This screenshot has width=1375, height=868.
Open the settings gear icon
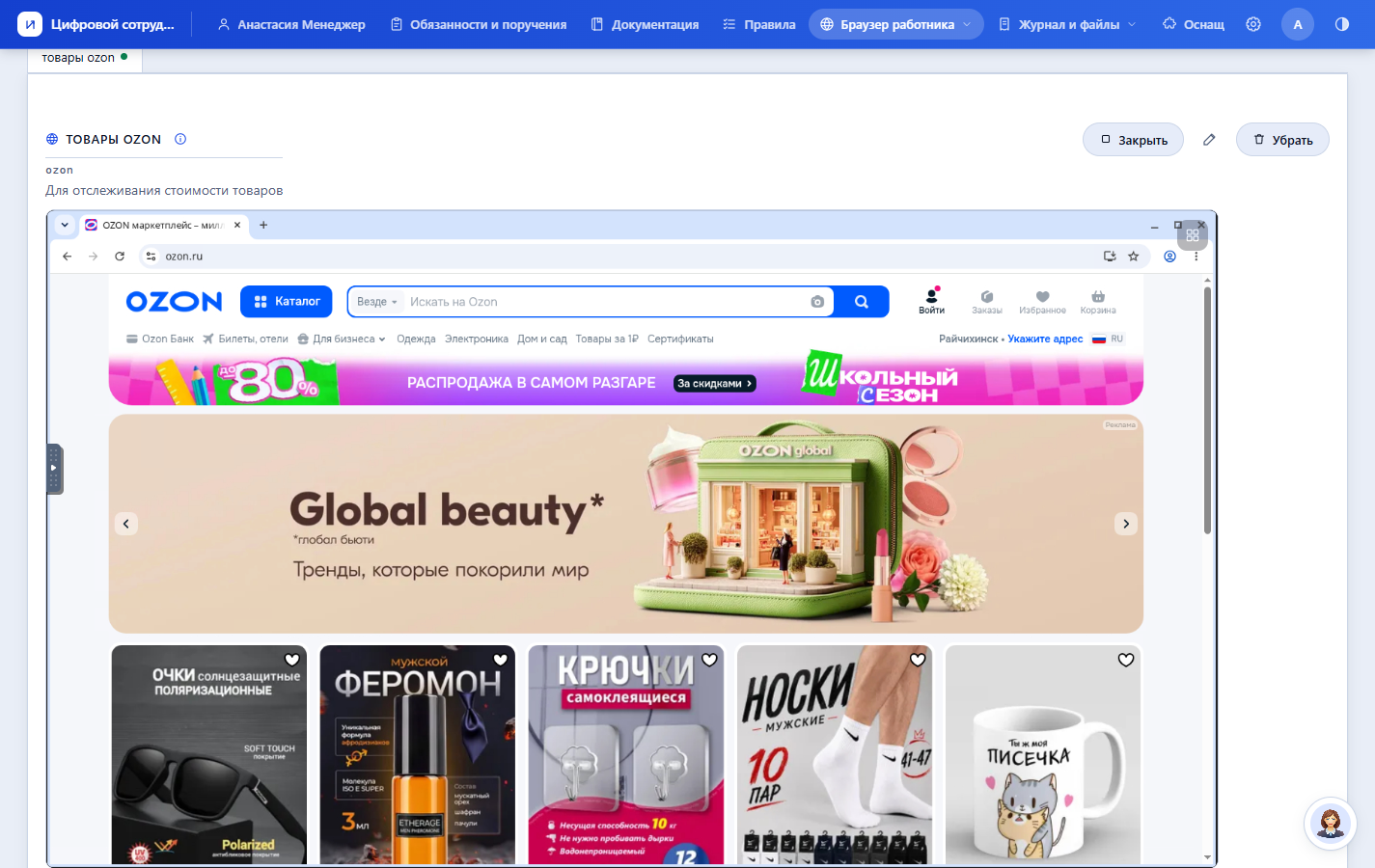point(1253,24)
